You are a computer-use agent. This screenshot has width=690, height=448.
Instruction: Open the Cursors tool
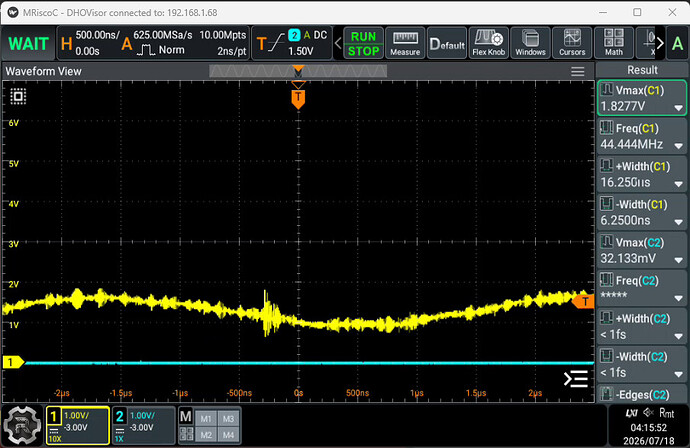point(572,43)
